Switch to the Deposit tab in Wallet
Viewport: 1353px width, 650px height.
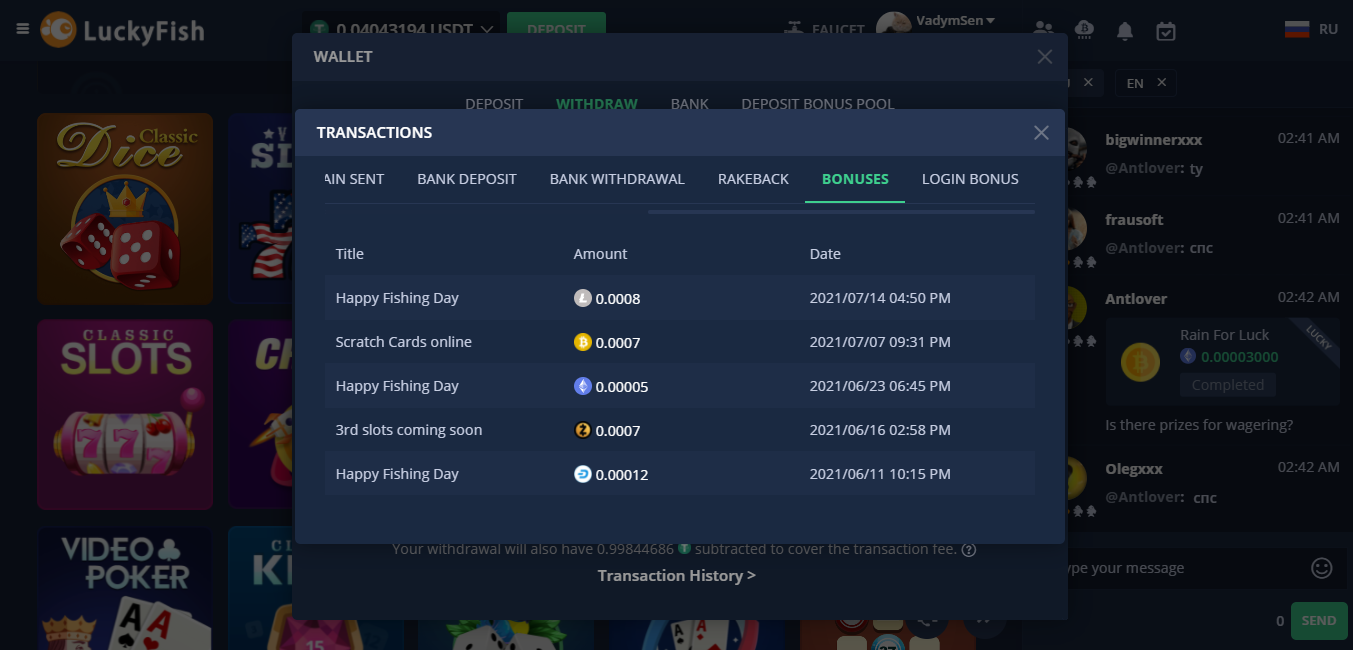pyautogui.click(x=494, y=104)
